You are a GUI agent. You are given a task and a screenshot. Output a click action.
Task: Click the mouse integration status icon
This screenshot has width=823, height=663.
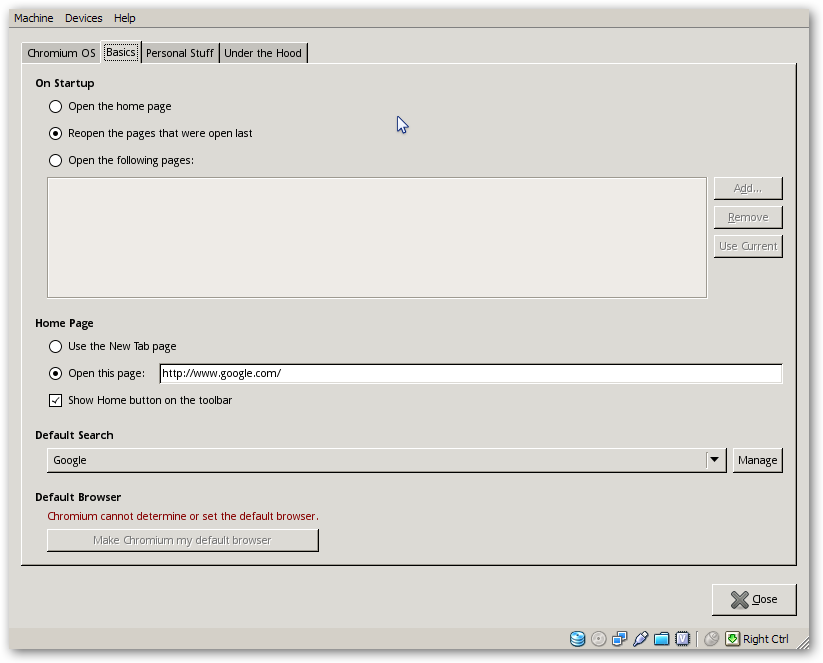[x=711, y=639]
